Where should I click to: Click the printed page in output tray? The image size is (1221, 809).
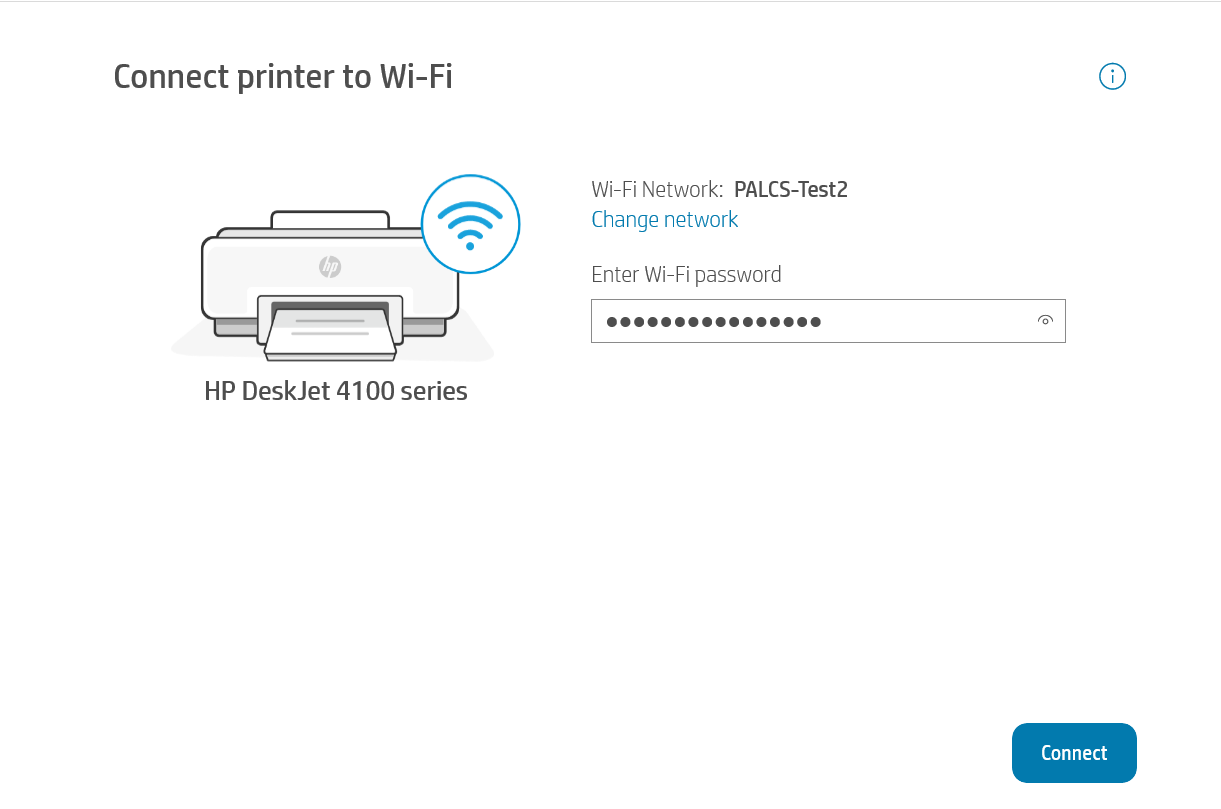pyautogui.click(x=330, y=334)
